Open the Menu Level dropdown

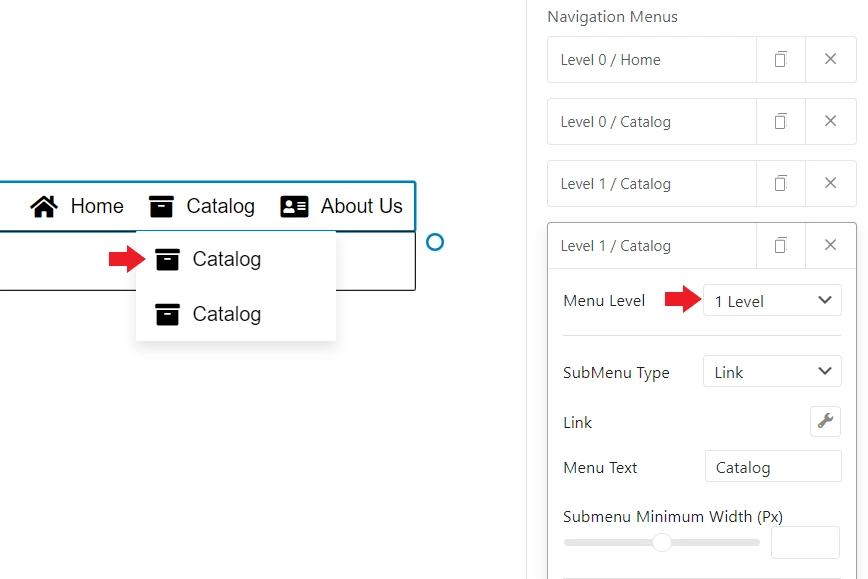(x=771, y=300)
